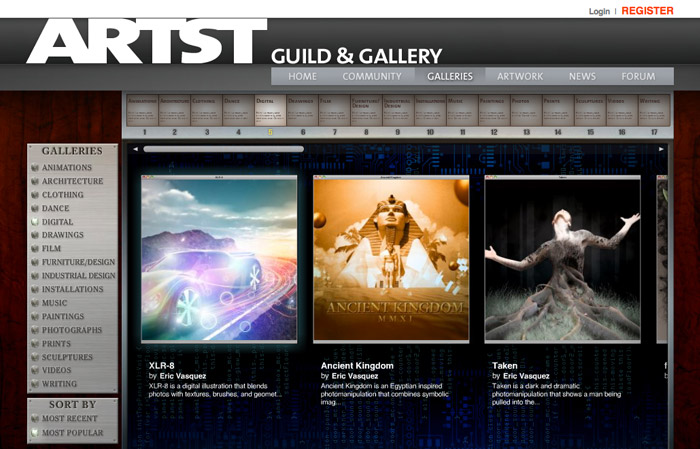
Task: Click the Dance category tile
Action: point(238,110)
